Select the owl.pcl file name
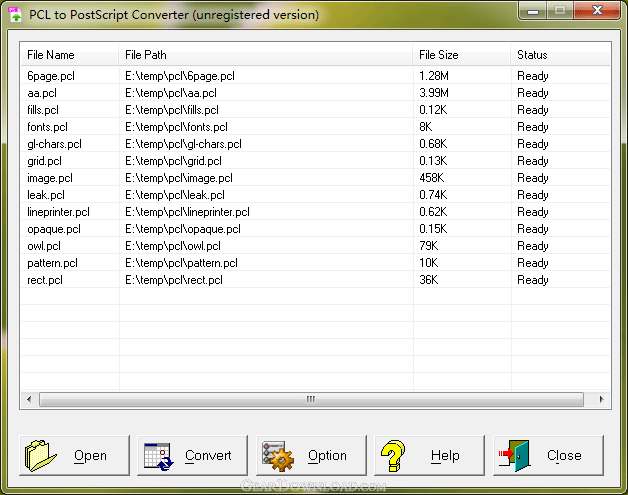The width and height of the screenshot is (628, 495). [44, 246]
